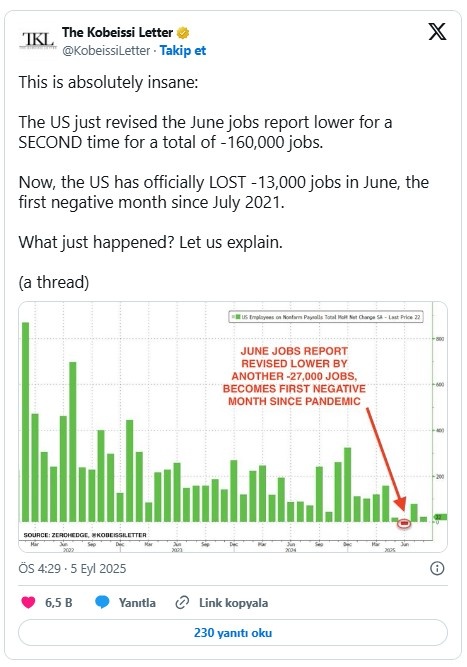This screenshot has width=467, height=667.
Task: Like the tweet with heart icon
Action: (28, 602)
